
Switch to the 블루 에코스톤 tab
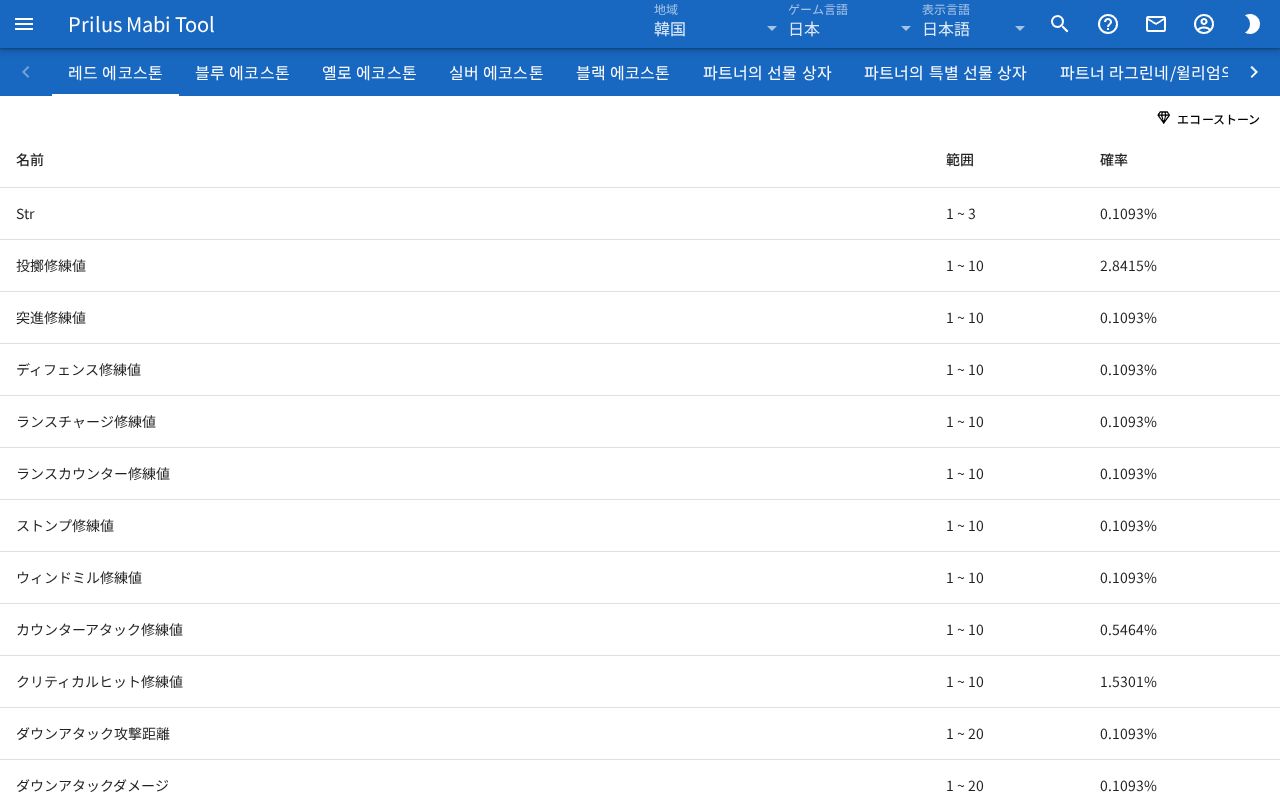(x=242, y=72)
